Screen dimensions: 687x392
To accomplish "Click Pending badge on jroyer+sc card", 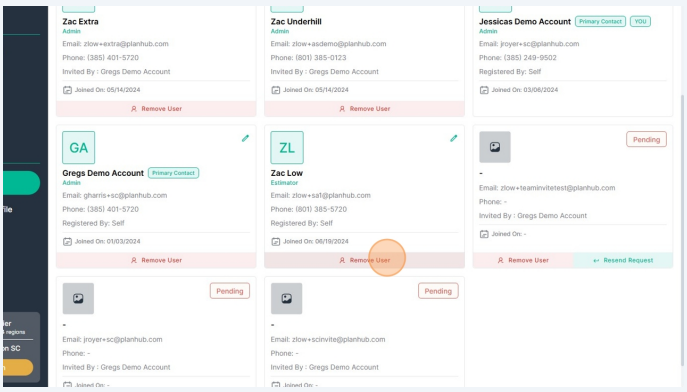I will coord(230,291).
